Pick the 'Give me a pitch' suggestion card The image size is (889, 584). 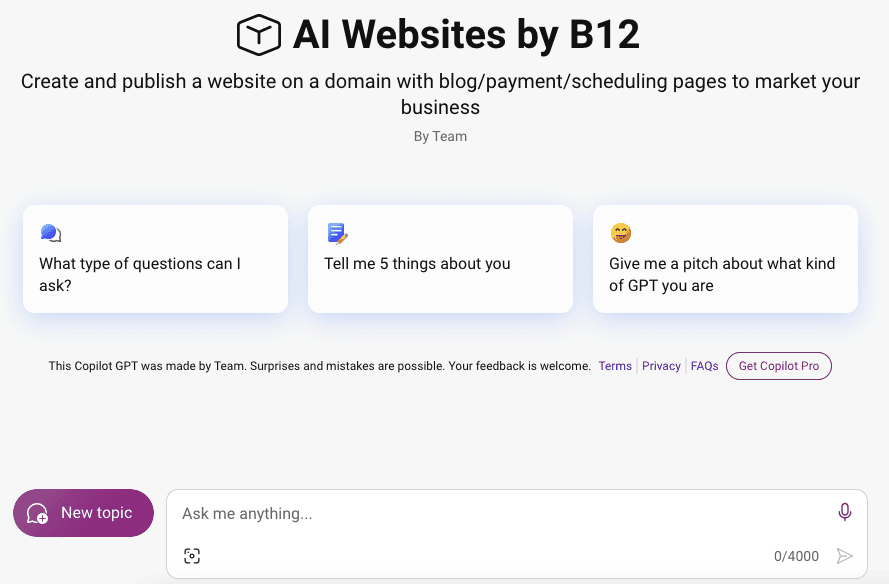point(725,258)
